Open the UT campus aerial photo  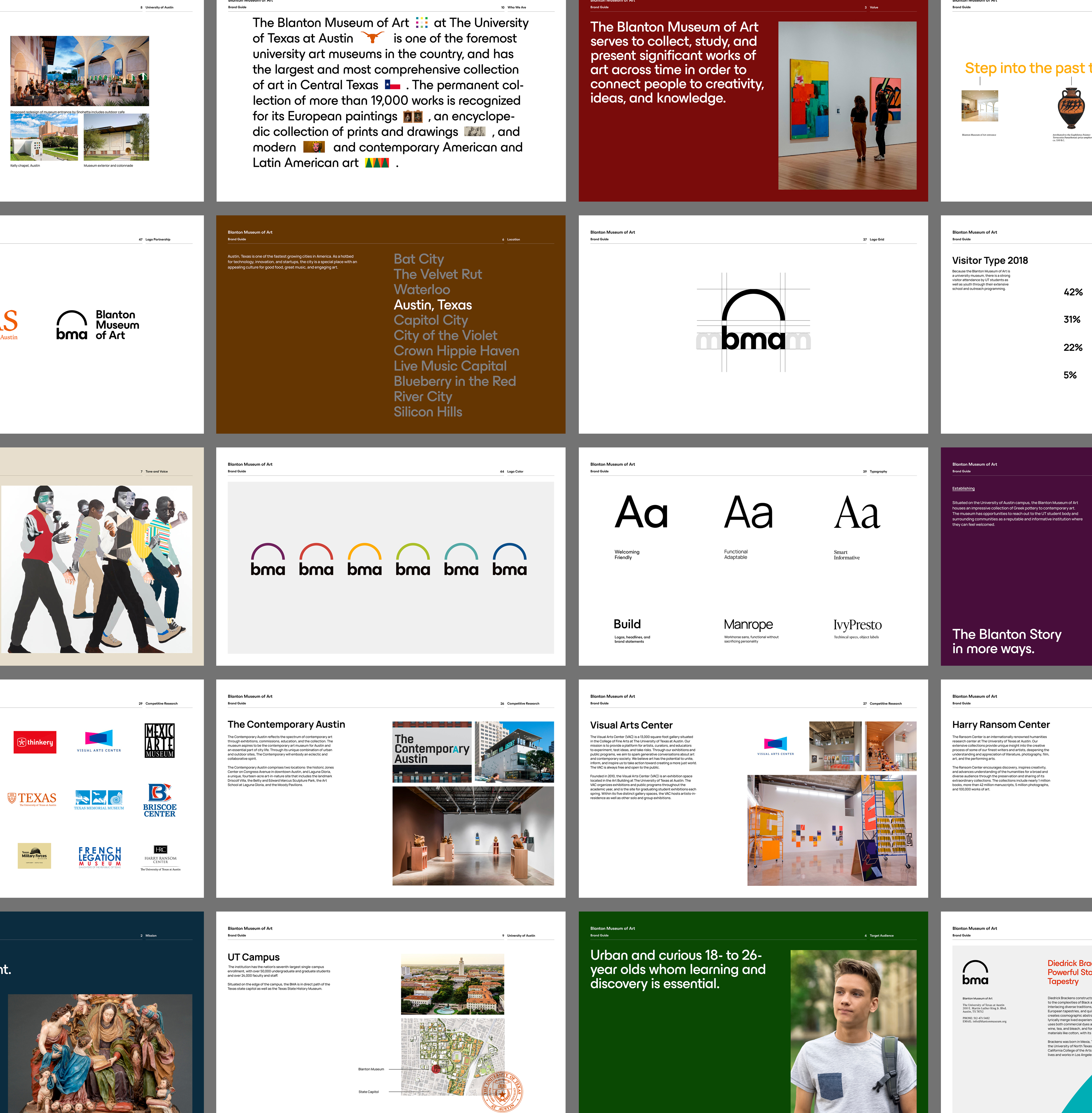(452, 984)
